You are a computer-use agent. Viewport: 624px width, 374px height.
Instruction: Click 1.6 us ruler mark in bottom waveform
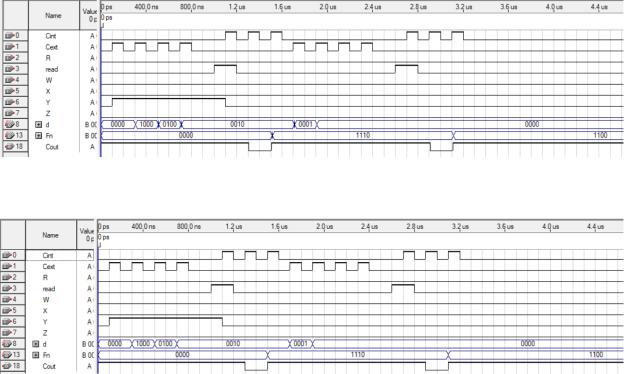[279, 226]
